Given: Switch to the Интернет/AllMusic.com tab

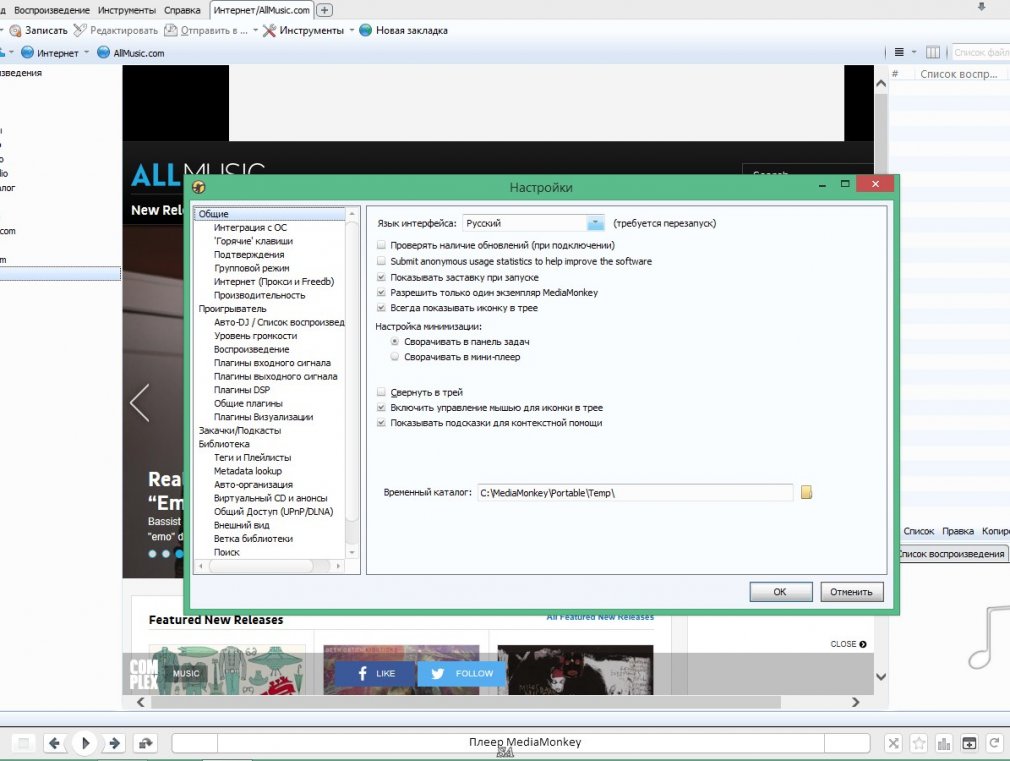Looking at the screenshot, I should coord(262,10).
